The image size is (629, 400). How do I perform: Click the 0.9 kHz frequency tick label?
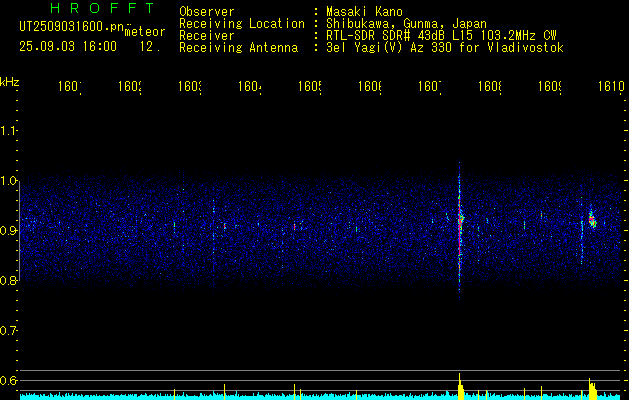(x=8, y=231)
